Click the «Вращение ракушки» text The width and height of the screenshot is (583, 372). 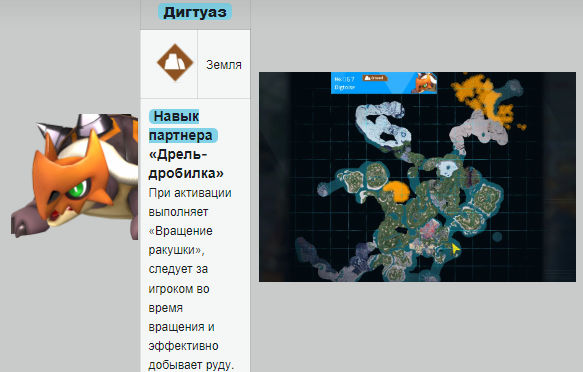point(181,240)
